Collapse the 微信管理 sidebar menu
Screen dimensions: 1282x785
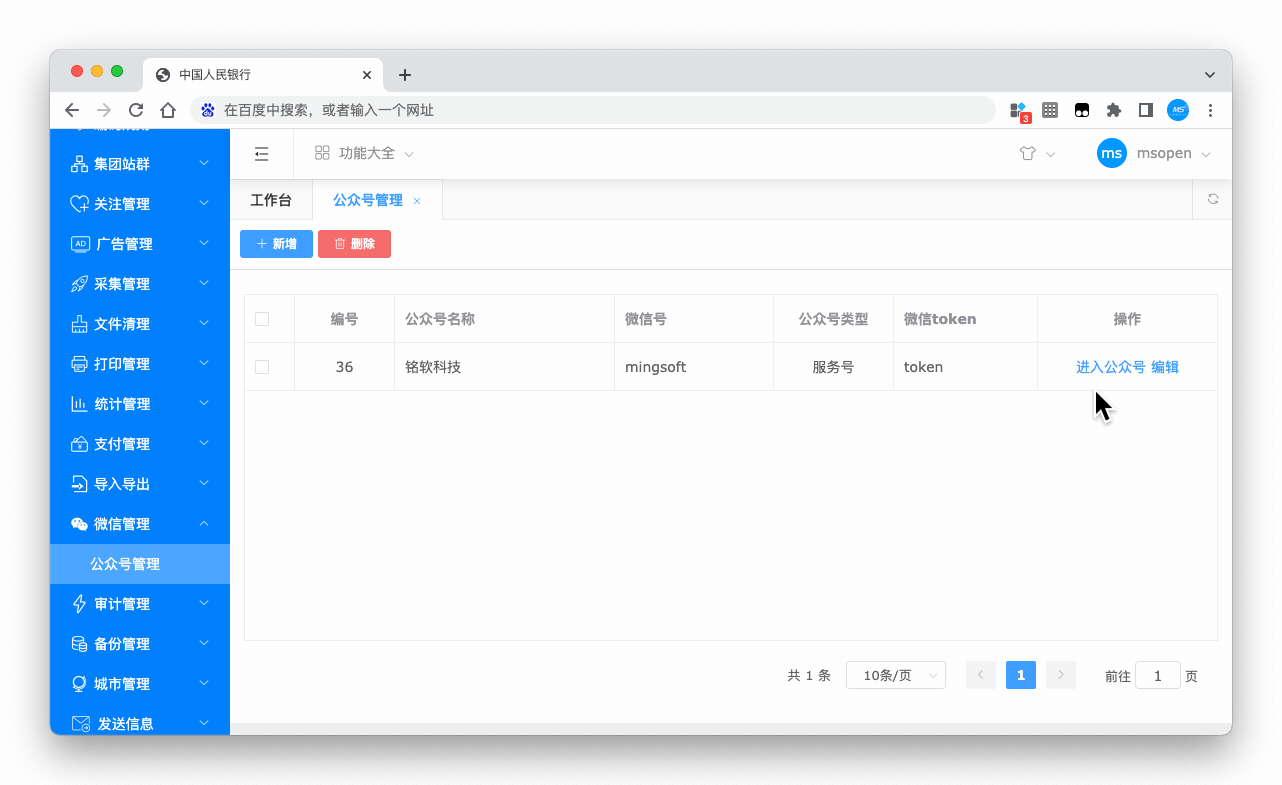pyautogui.click(x=140, y=524)
